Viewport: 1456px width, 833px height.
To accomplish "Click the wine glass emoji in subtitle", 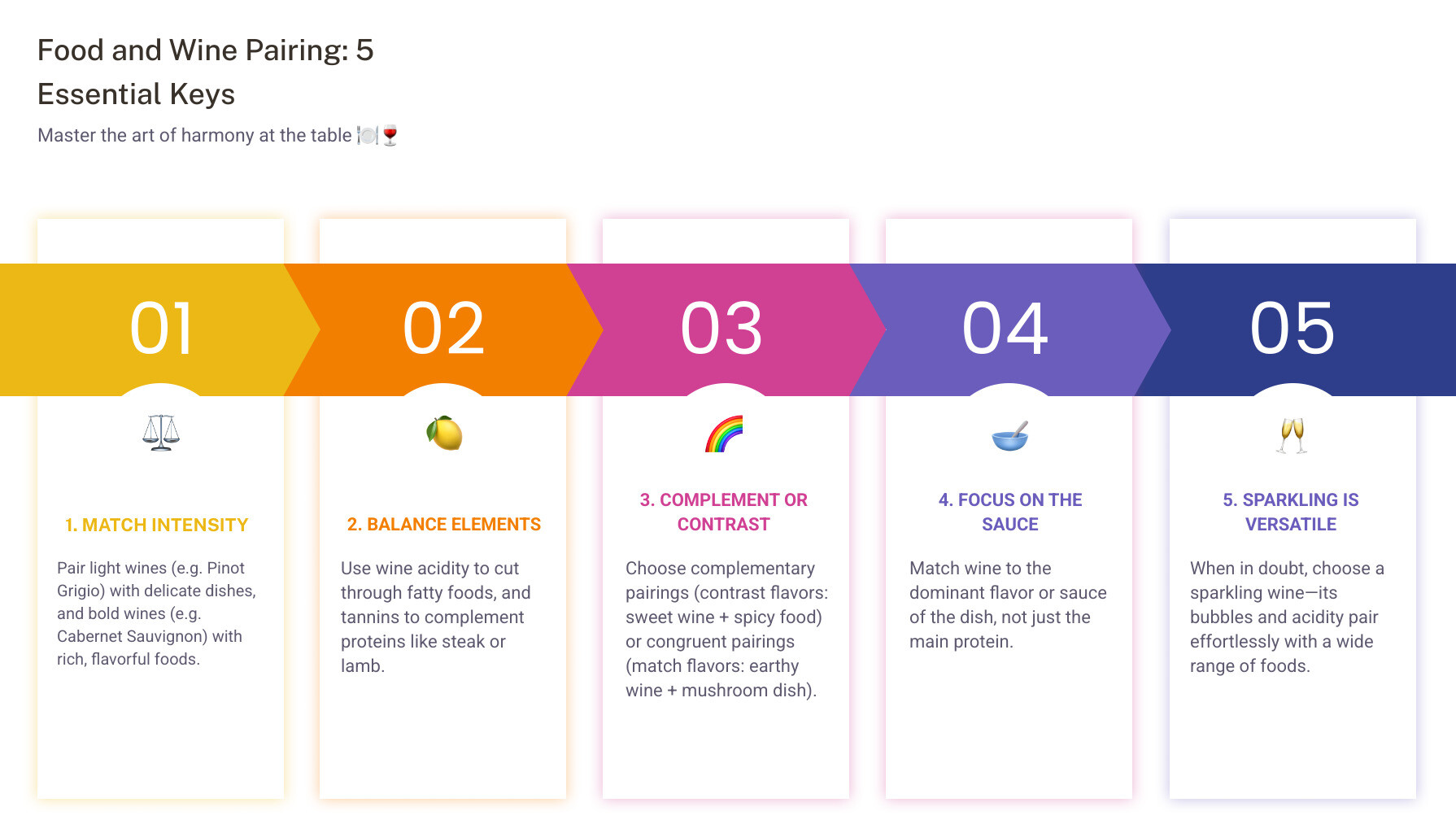I will tap(390, 136).
